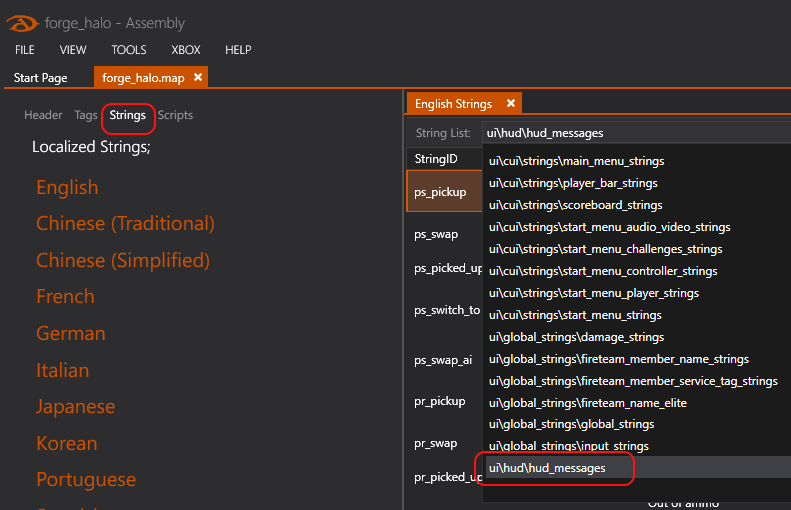Viewport: 791px width, 510px height.
Task: Open the Tags tab
Action: coord(86,116)
